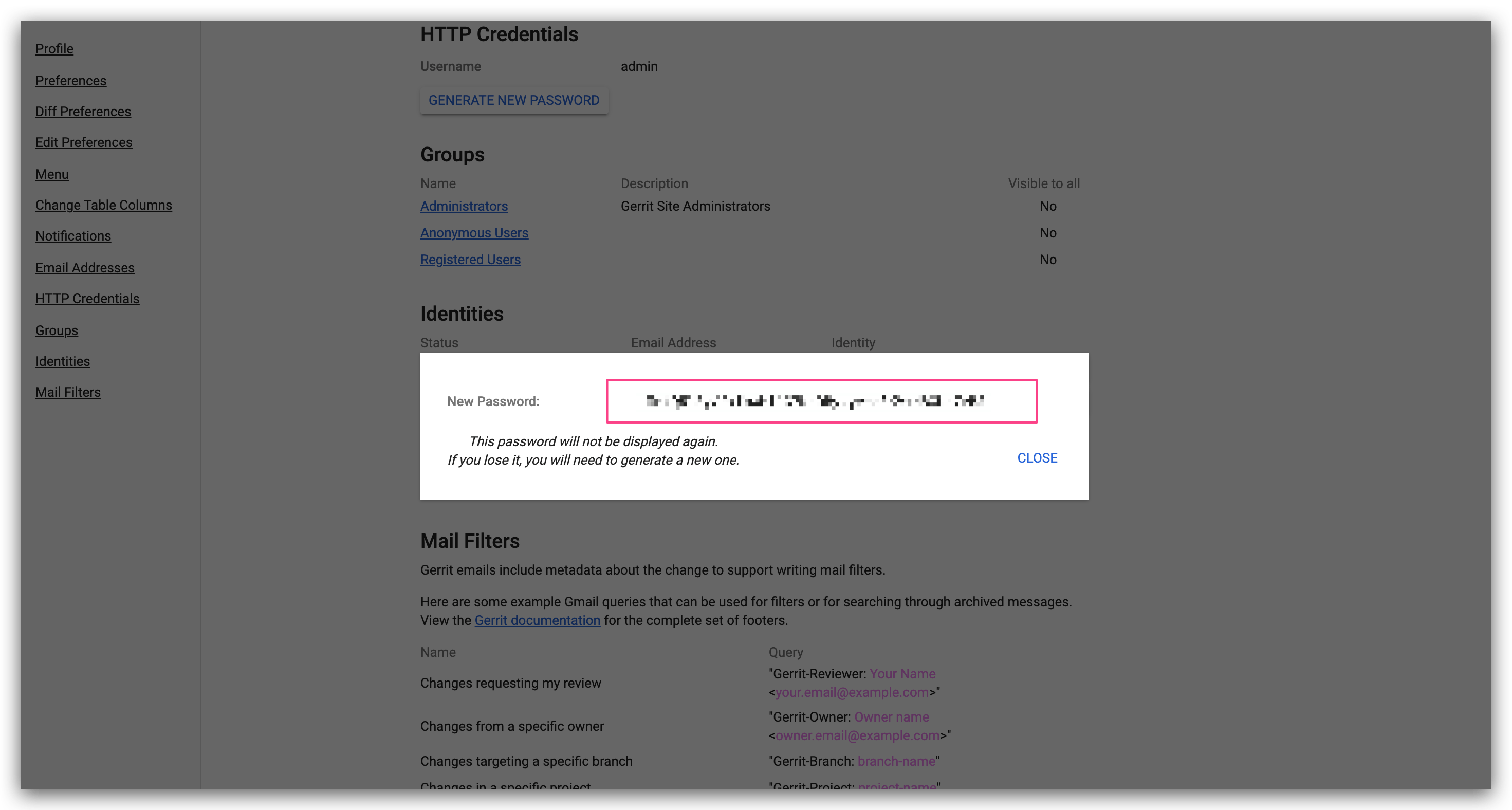This screenshot has height=810, width=1512.
Task: Click the New Password text field
Action: click(821, 401)
